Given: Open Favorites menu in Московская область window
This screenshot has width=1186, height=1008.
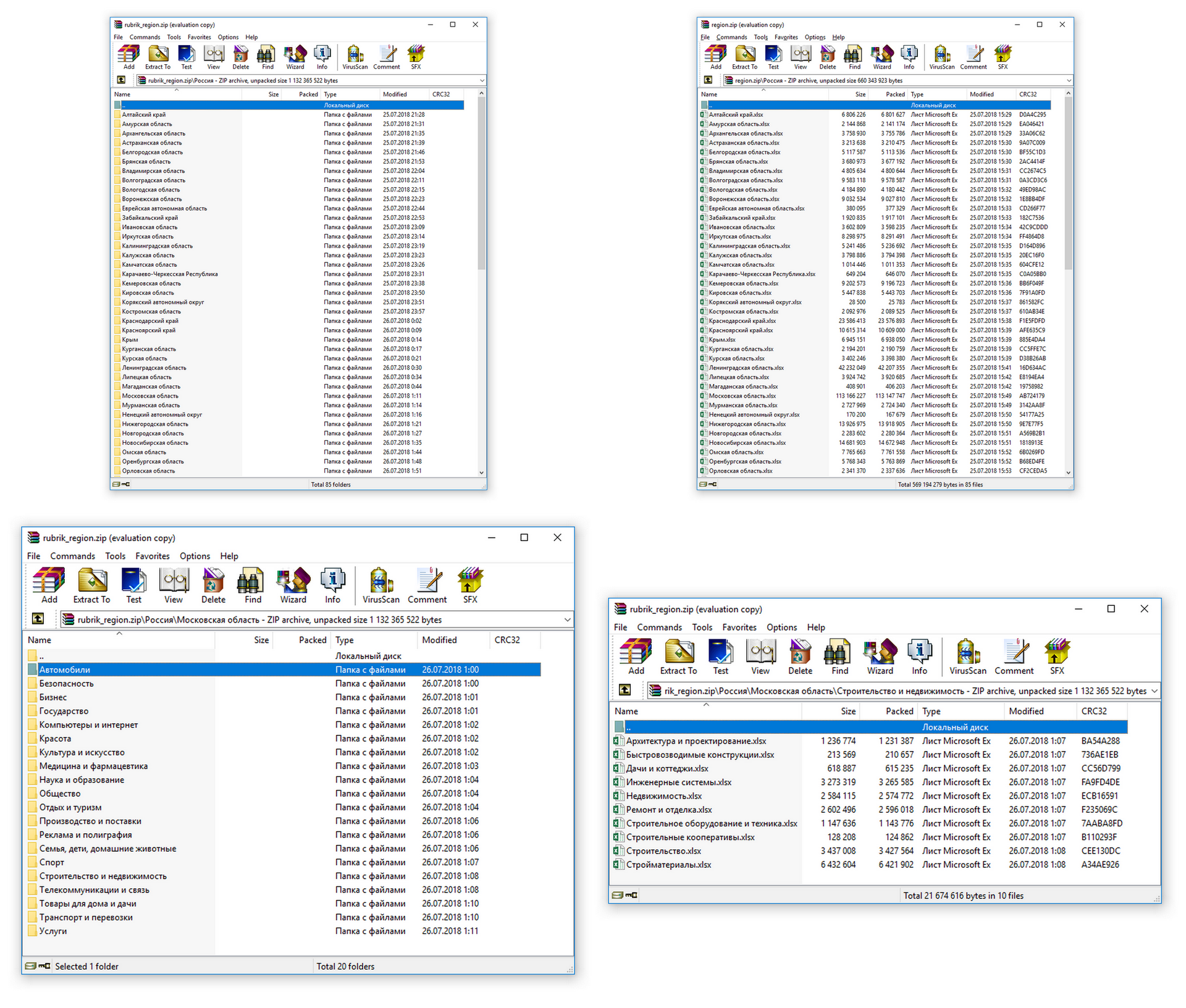Looking at the screenshot, I should 152,556.
